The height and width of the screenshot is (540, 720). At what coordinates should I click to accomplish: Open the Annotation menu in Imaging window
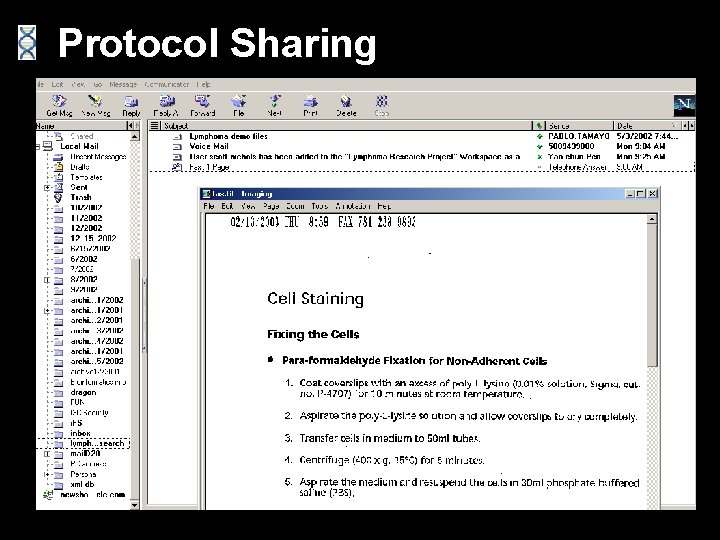pos(353,206)
